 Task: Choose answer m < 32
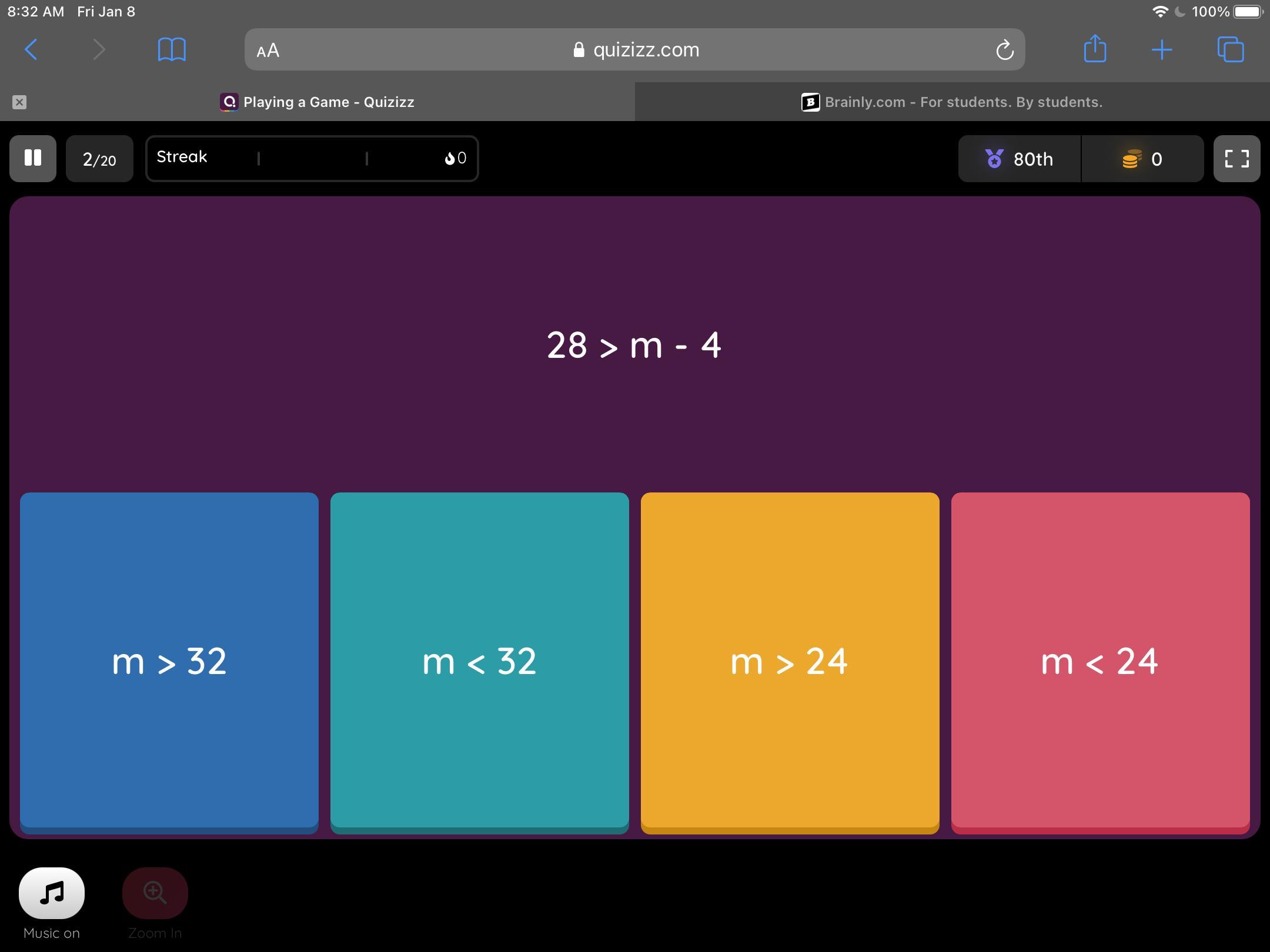tap(479, 661)
